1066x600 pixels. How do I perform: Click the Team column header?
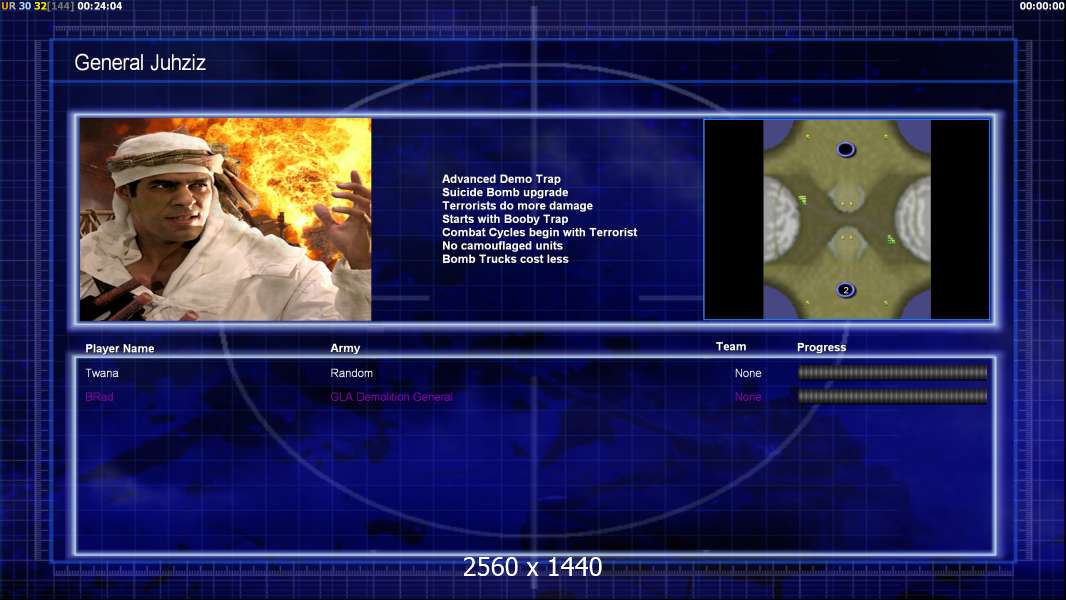point(731,347)
